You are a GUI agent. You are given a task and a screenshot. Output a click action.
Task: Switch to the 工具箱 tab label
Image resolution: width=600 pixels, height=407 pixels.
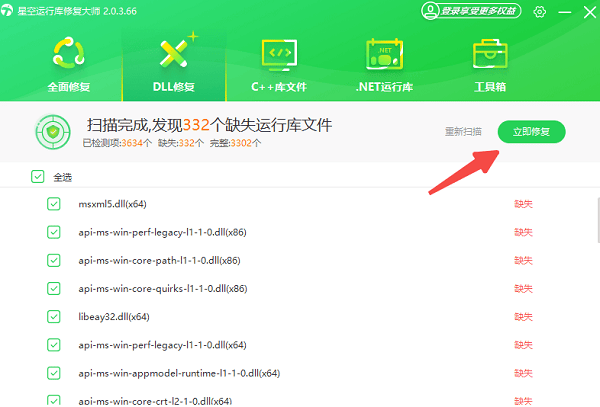[x=488, y=86]
